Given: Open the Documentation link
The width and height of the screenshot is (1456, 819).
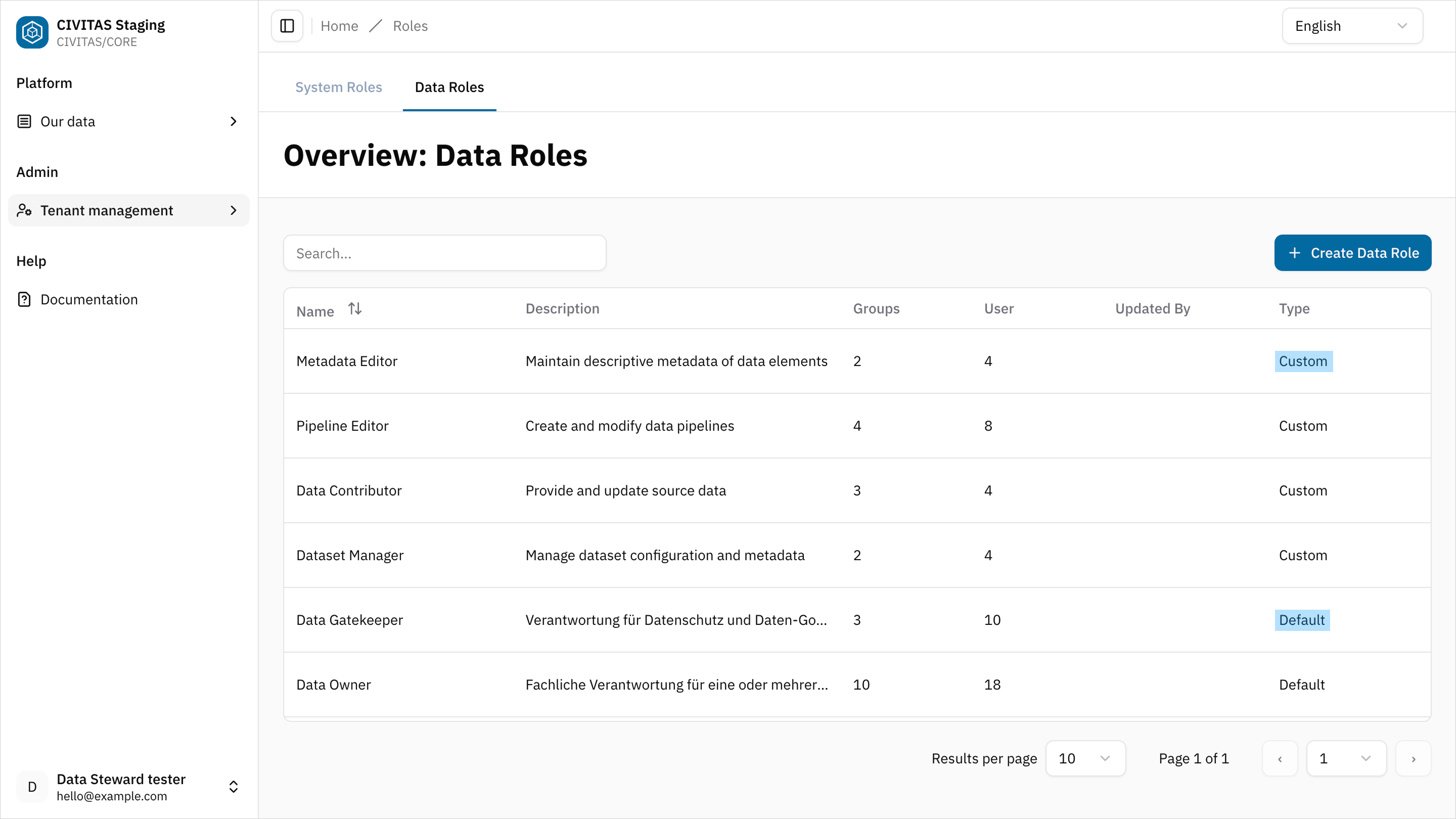Looking at the screenshot, I should (x=89, y=299).
